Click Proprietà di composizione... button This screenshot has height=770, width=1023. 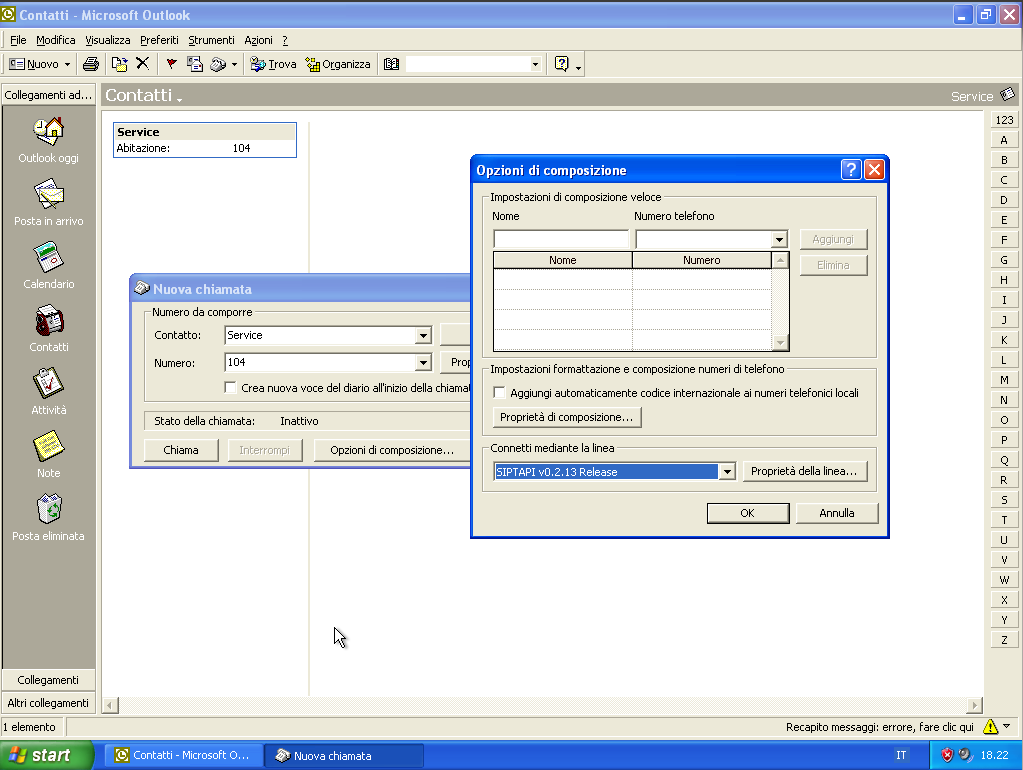[x=566, y=417]
